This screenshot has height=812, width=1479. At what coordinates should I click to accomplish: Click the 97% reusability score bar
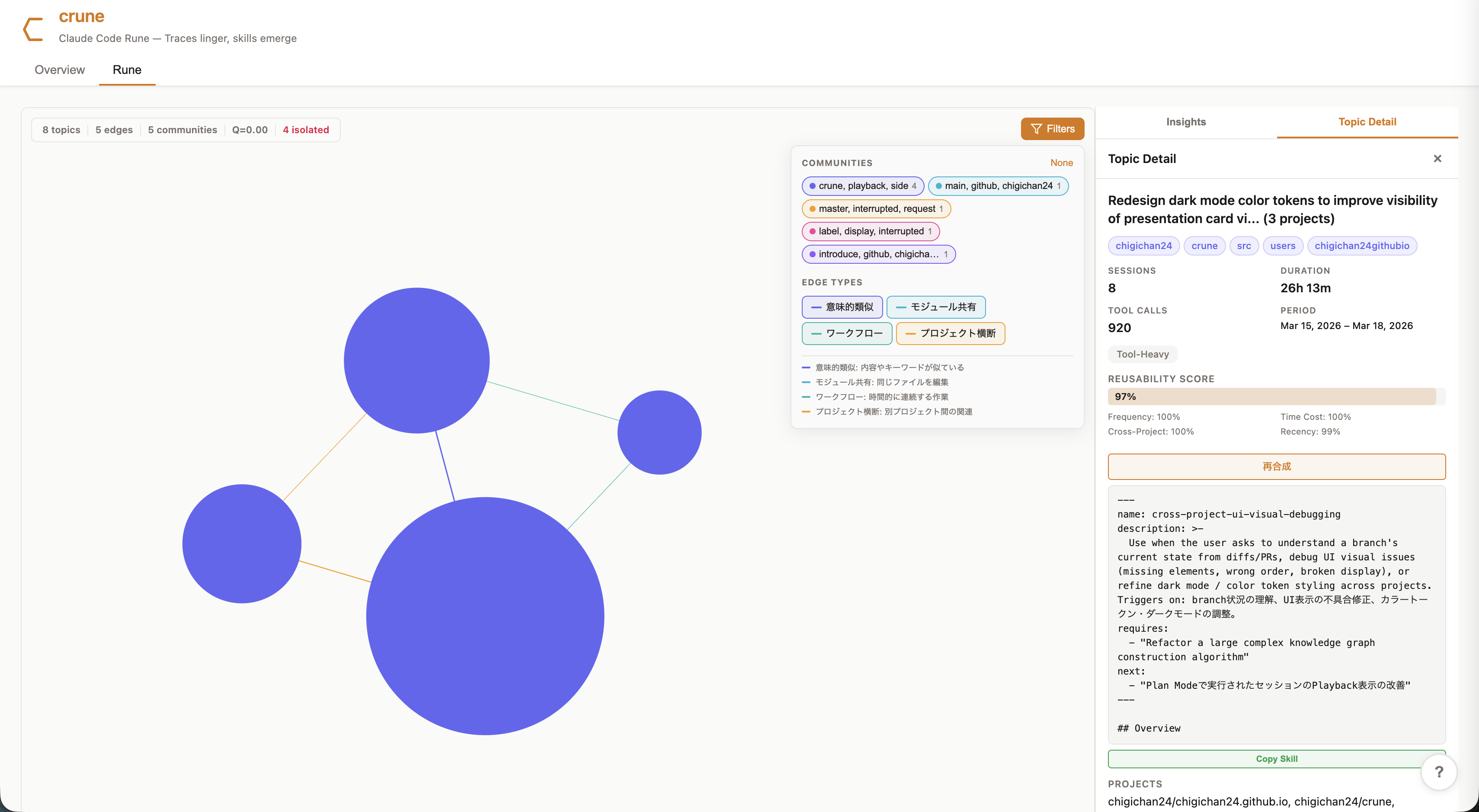point(1276,396)
